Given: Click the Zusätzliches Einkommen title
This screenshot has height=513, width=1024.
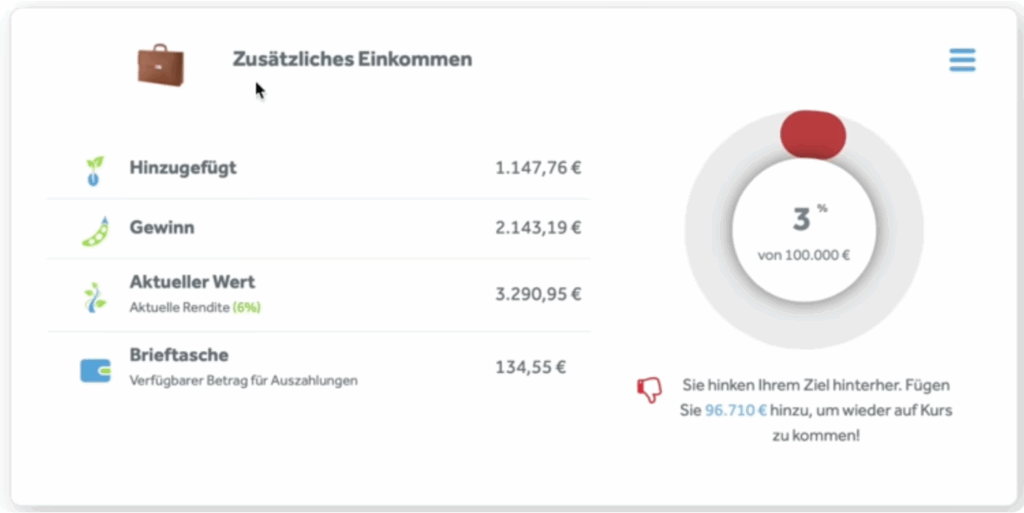Looking at the screenshot, I should [352, 59].
